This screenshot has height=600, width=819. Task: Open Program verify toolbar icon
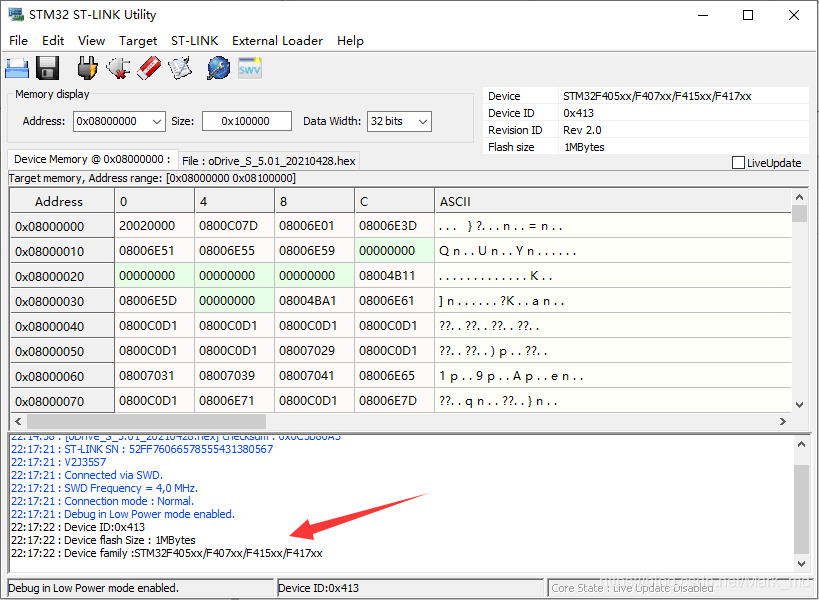[181, 68]
